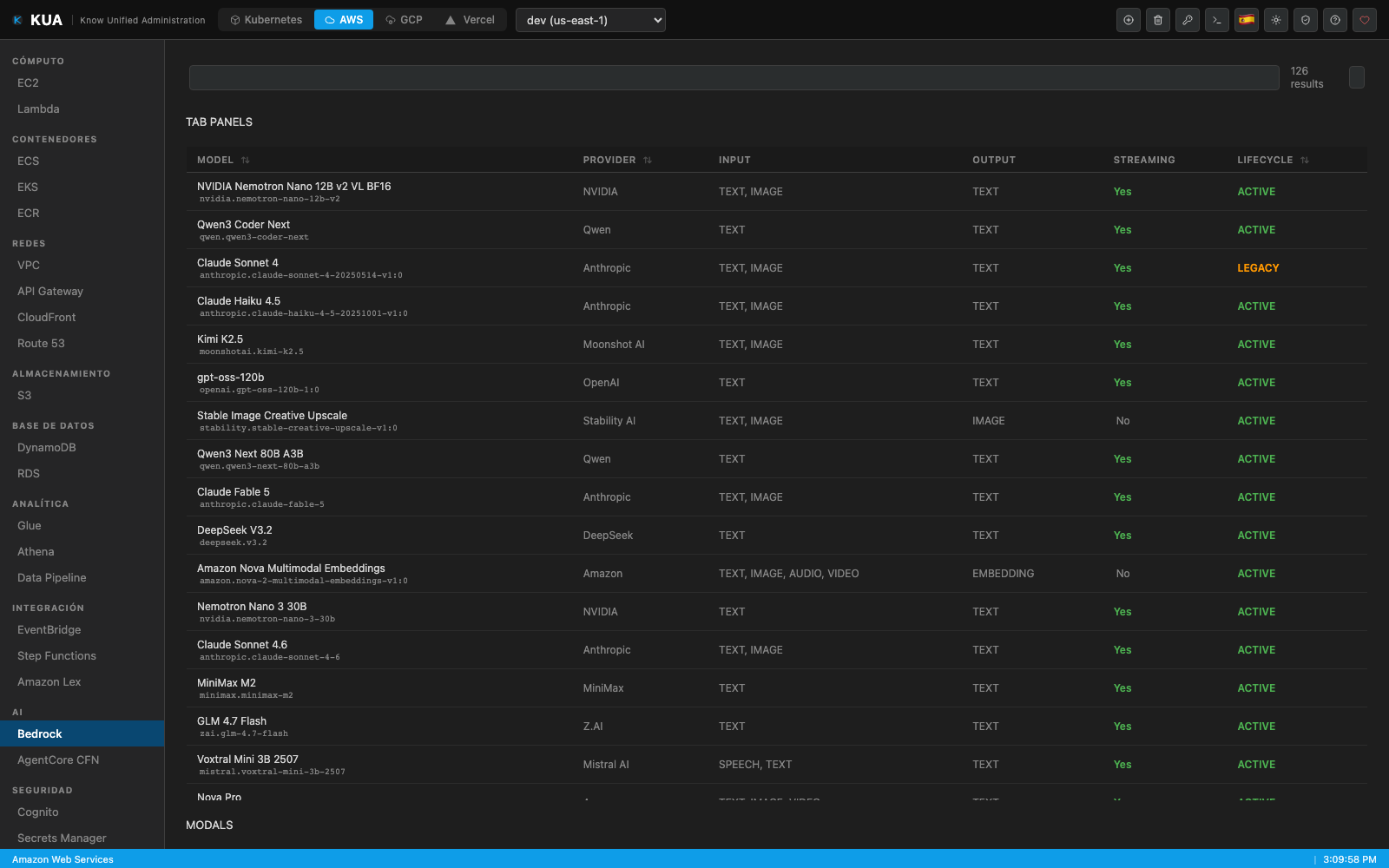This screenshot has height=868, width=1389.
Task: Go to ECS in the sidebar
Action: [82, 161]
